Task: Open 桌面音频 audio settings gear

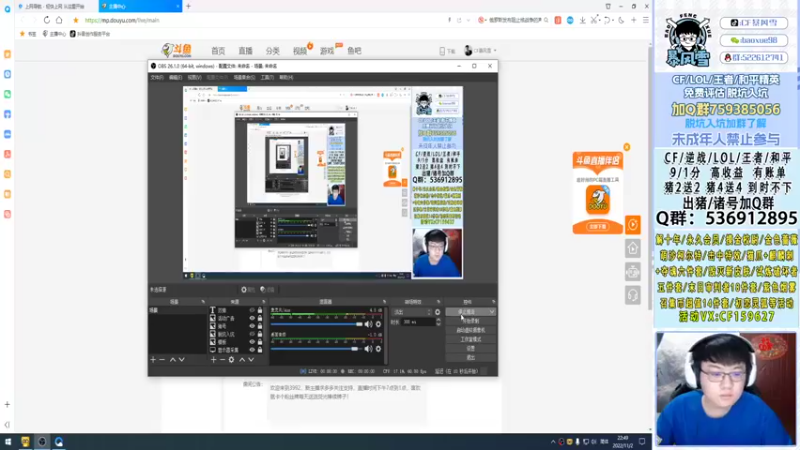Action: coord(378,349)
